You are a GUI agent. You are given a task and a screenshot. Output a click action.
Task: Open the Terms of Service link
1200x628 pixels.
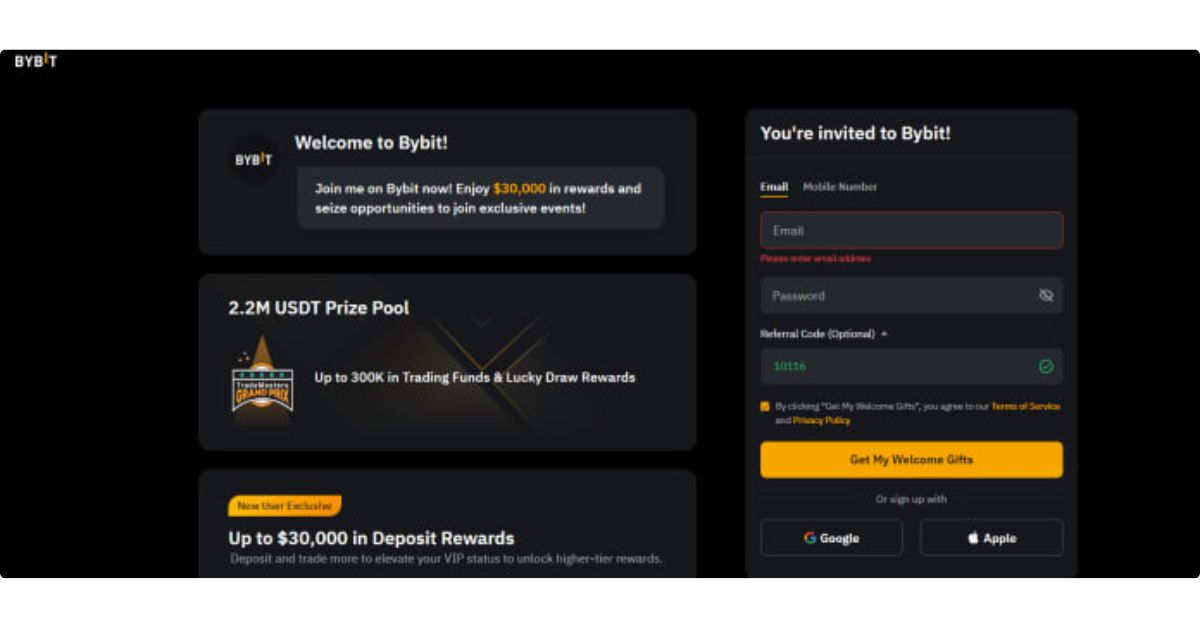tap(1025, 407)
